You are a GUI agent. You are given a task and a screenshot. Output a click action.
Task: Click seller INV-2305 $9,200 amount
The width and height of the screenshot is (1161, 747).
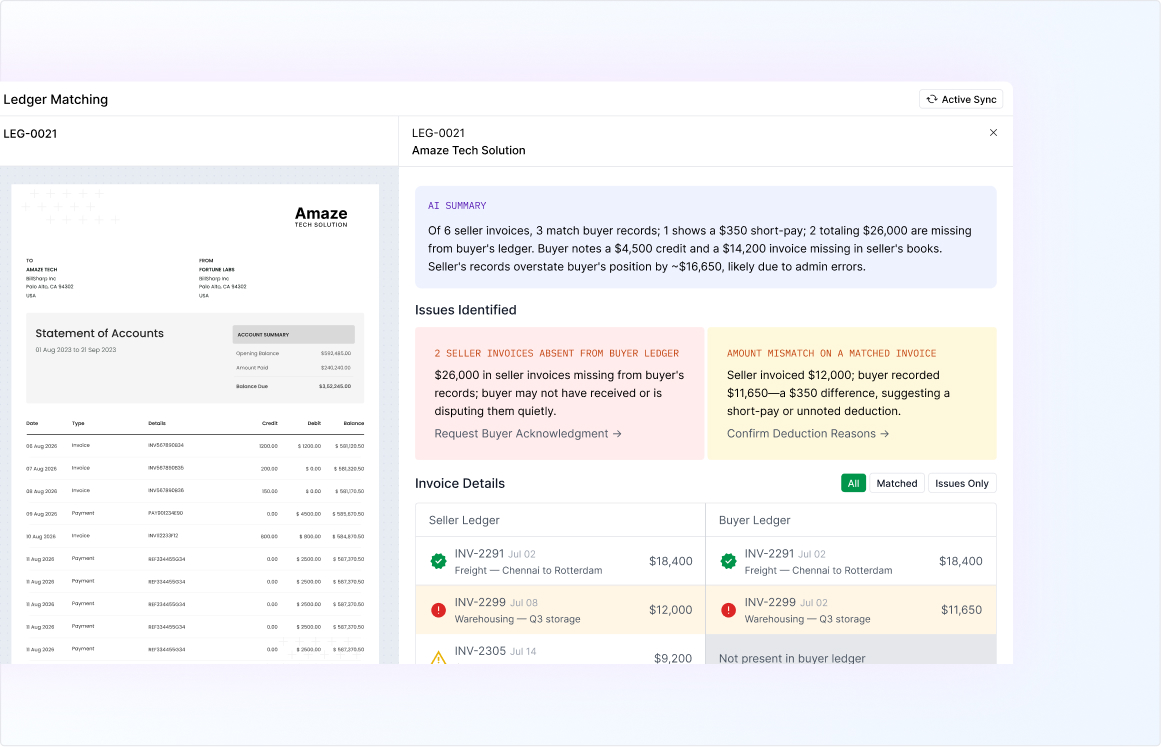pos(673,658)
